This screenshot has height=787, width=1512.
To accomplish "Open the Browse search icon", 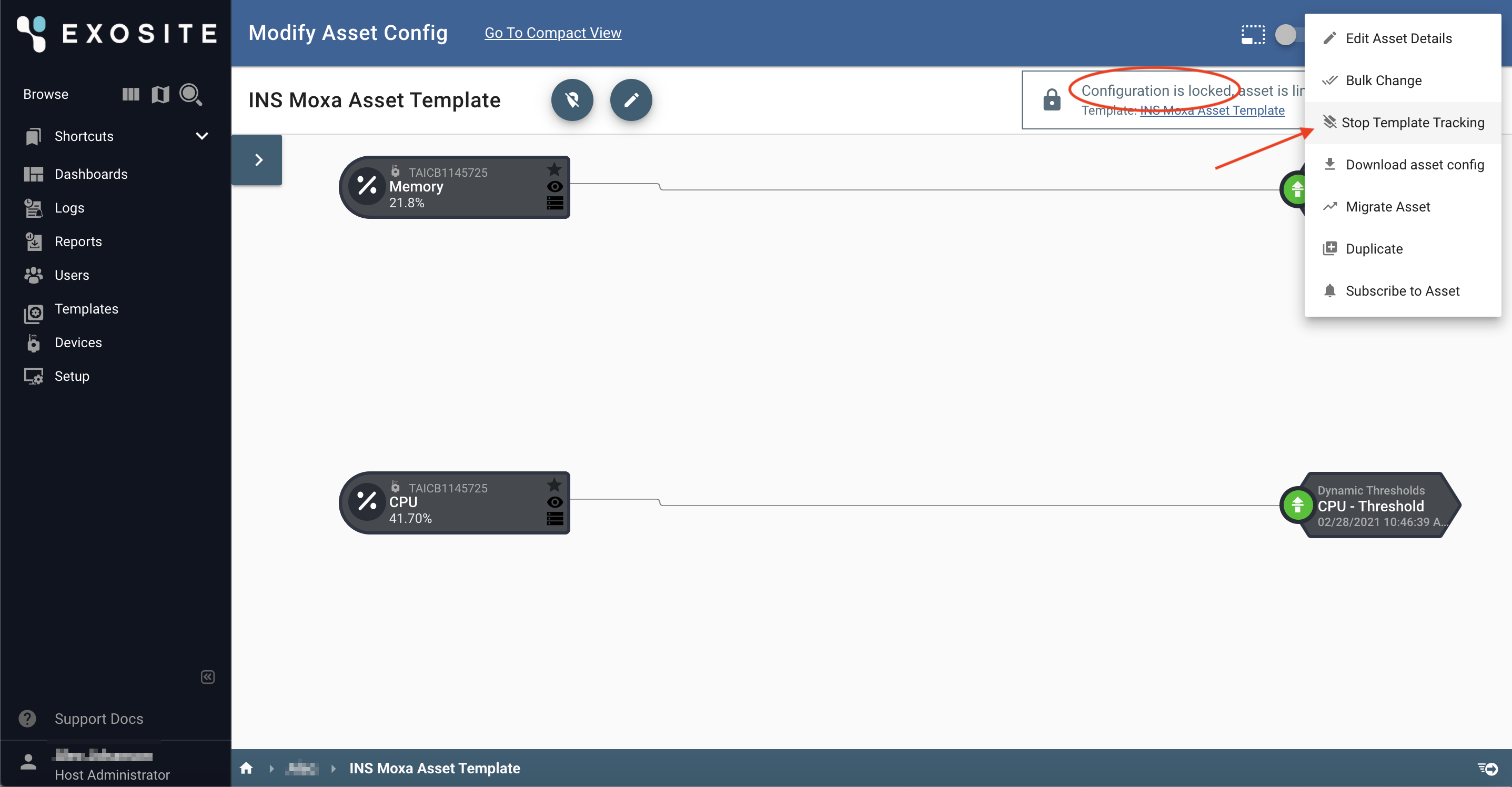I will (191, 94).
